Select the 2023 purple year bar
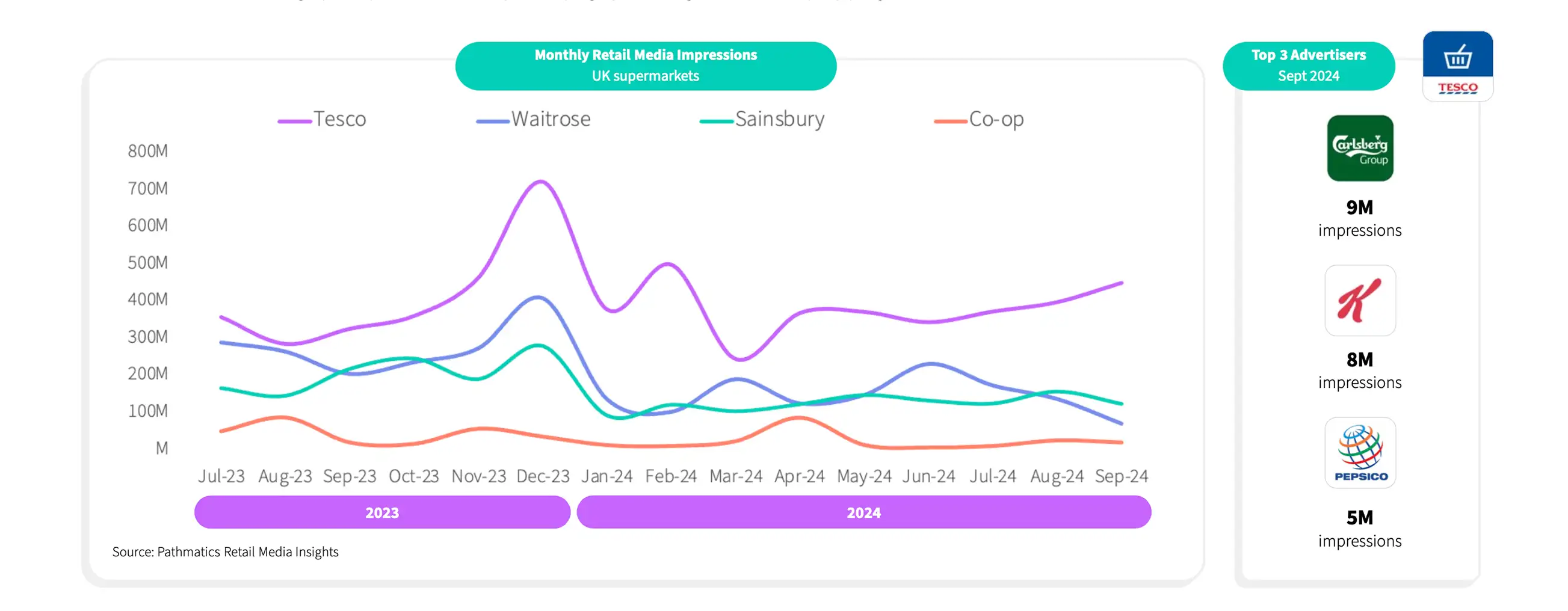 [x=382, y=512]
